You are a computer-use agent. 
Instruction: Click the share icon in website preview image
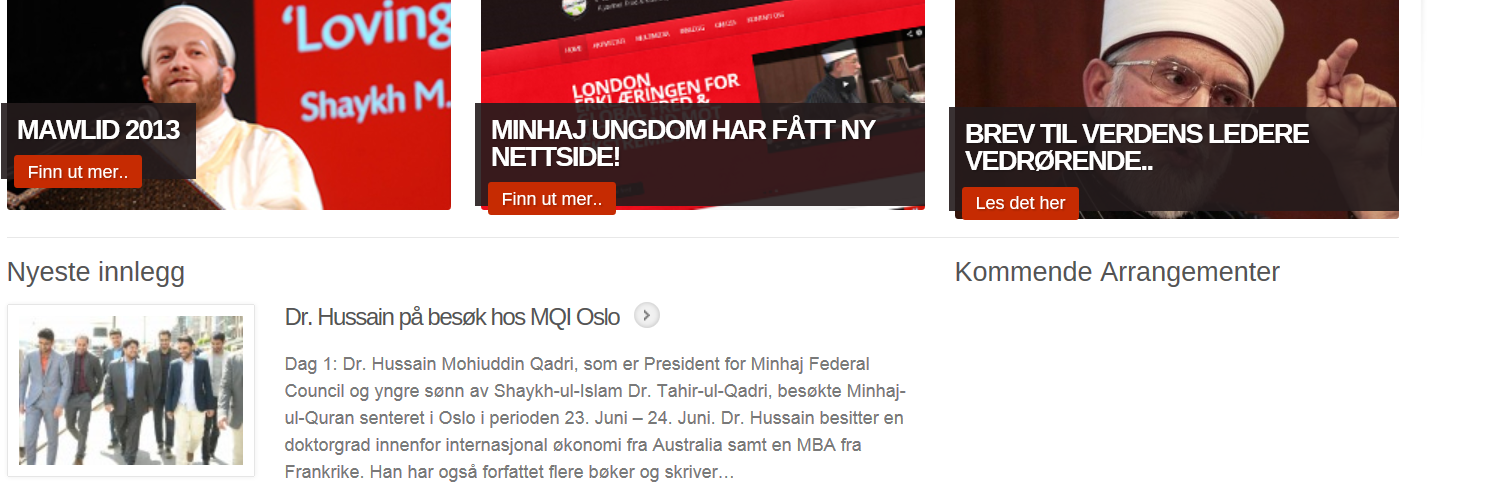[908, 32]
